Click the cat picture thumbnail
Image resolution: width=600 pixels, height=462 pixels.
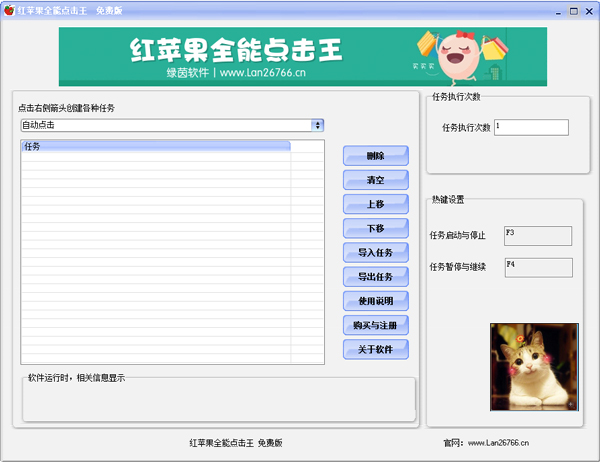point(534,367)
